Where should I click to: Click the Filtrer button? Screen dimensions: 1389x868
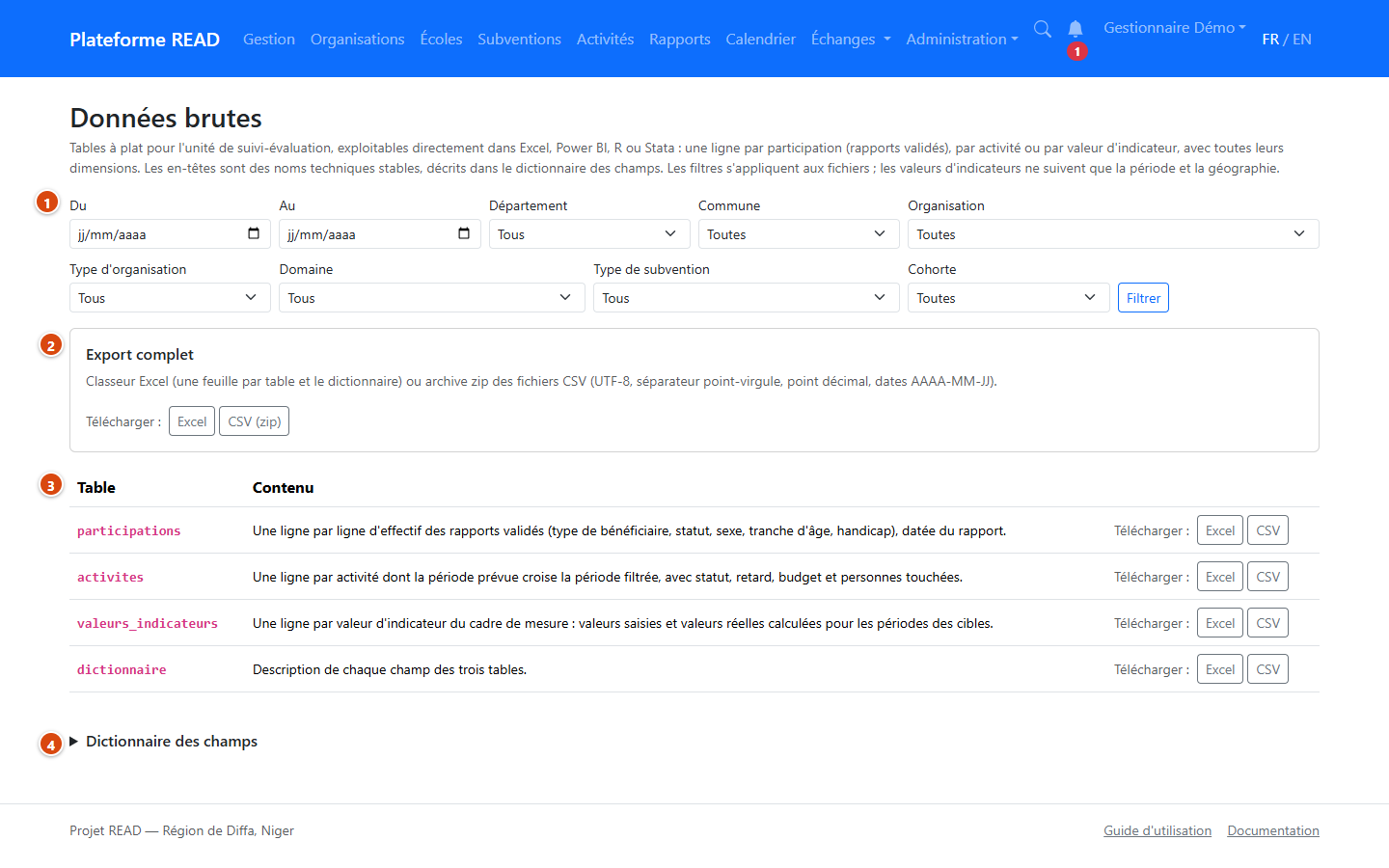coord(1143,298)
